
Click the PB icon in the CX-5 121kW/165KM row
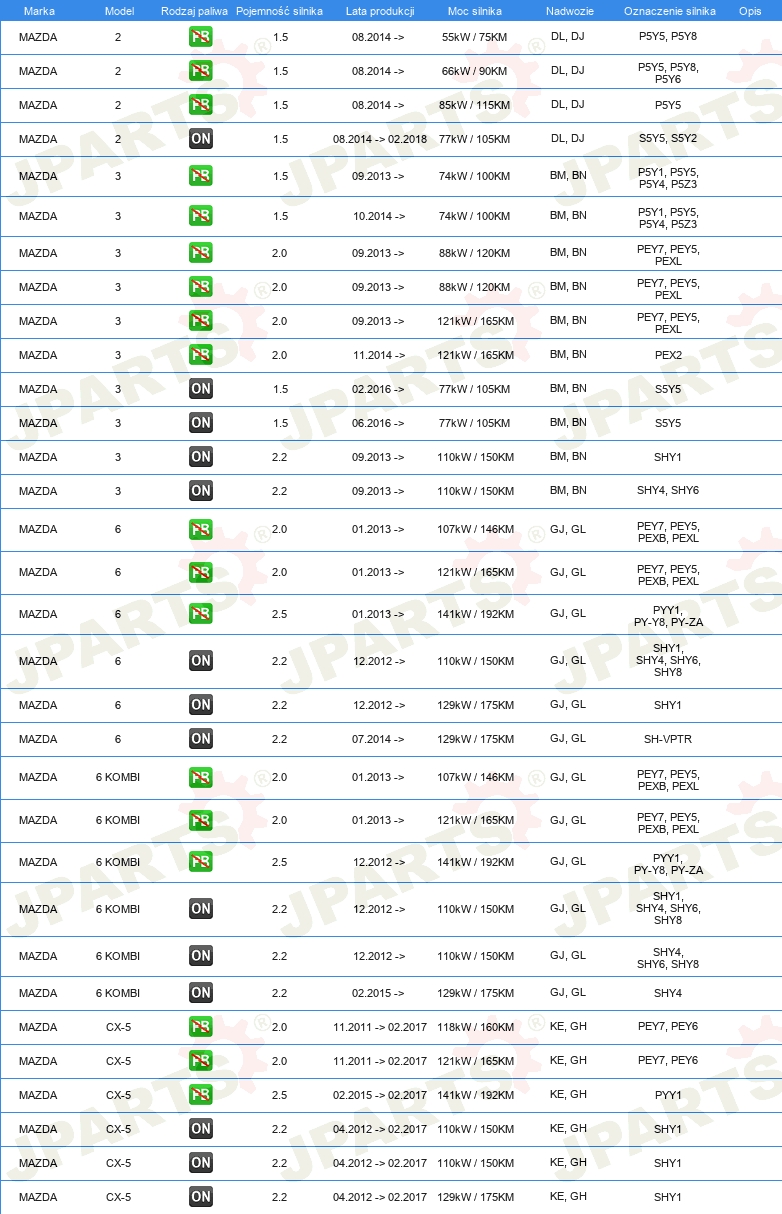(x=201, y=1061)
